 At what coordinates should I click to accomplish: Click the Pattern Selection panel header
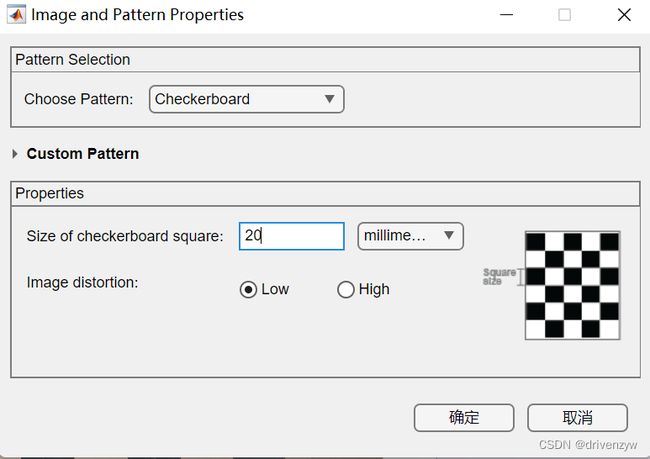point(325,60)
